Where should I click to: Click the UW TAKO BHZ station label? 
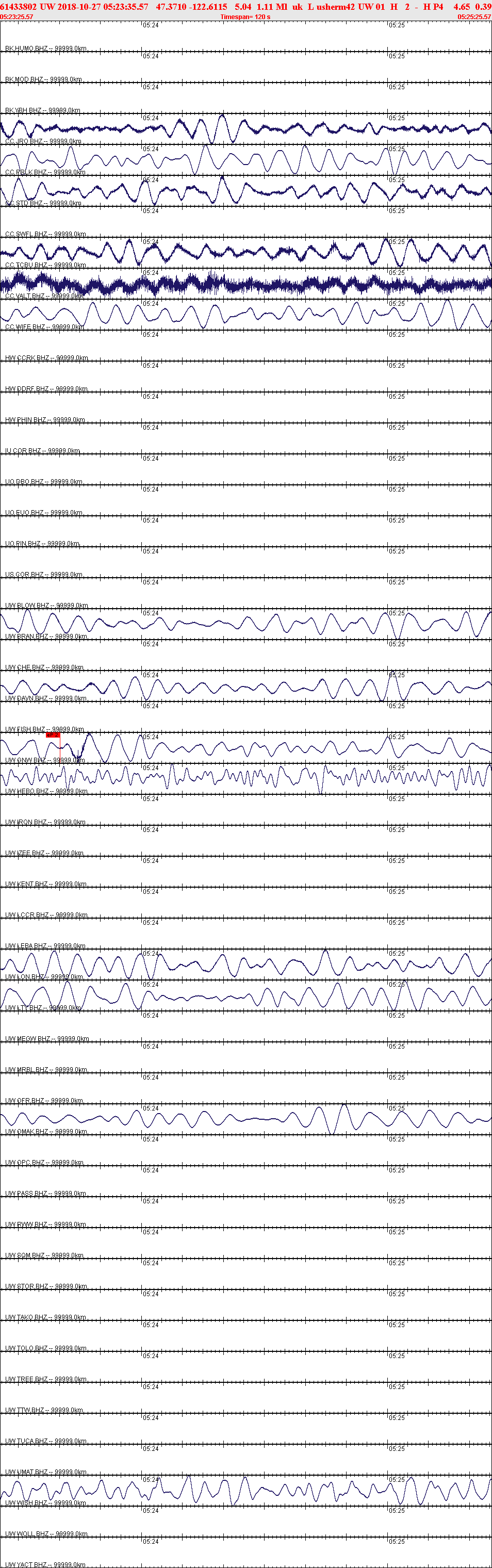point(46,1318)
